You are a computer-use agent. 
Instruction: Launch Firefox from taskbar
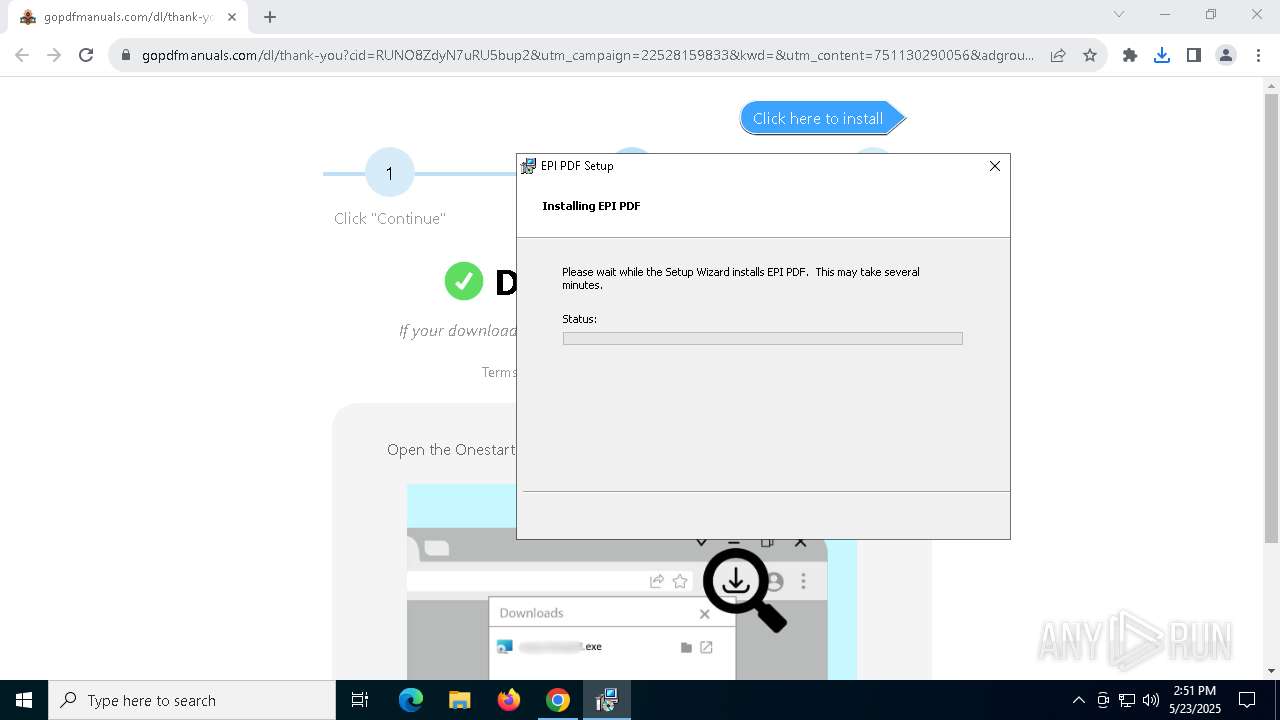(509, 700)
